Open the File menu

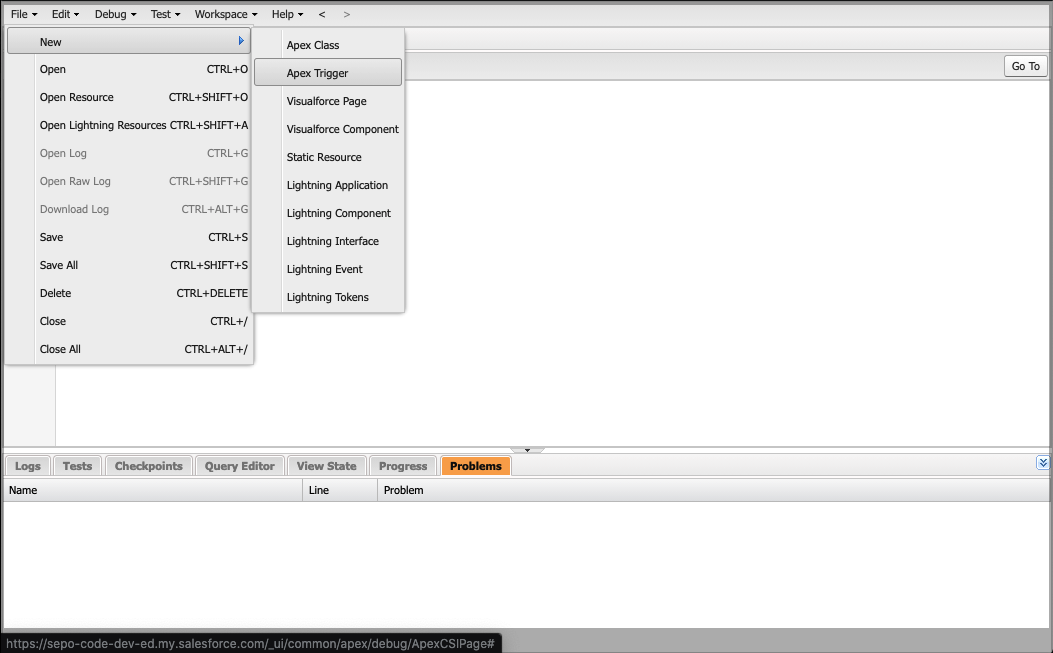point(24,14)
